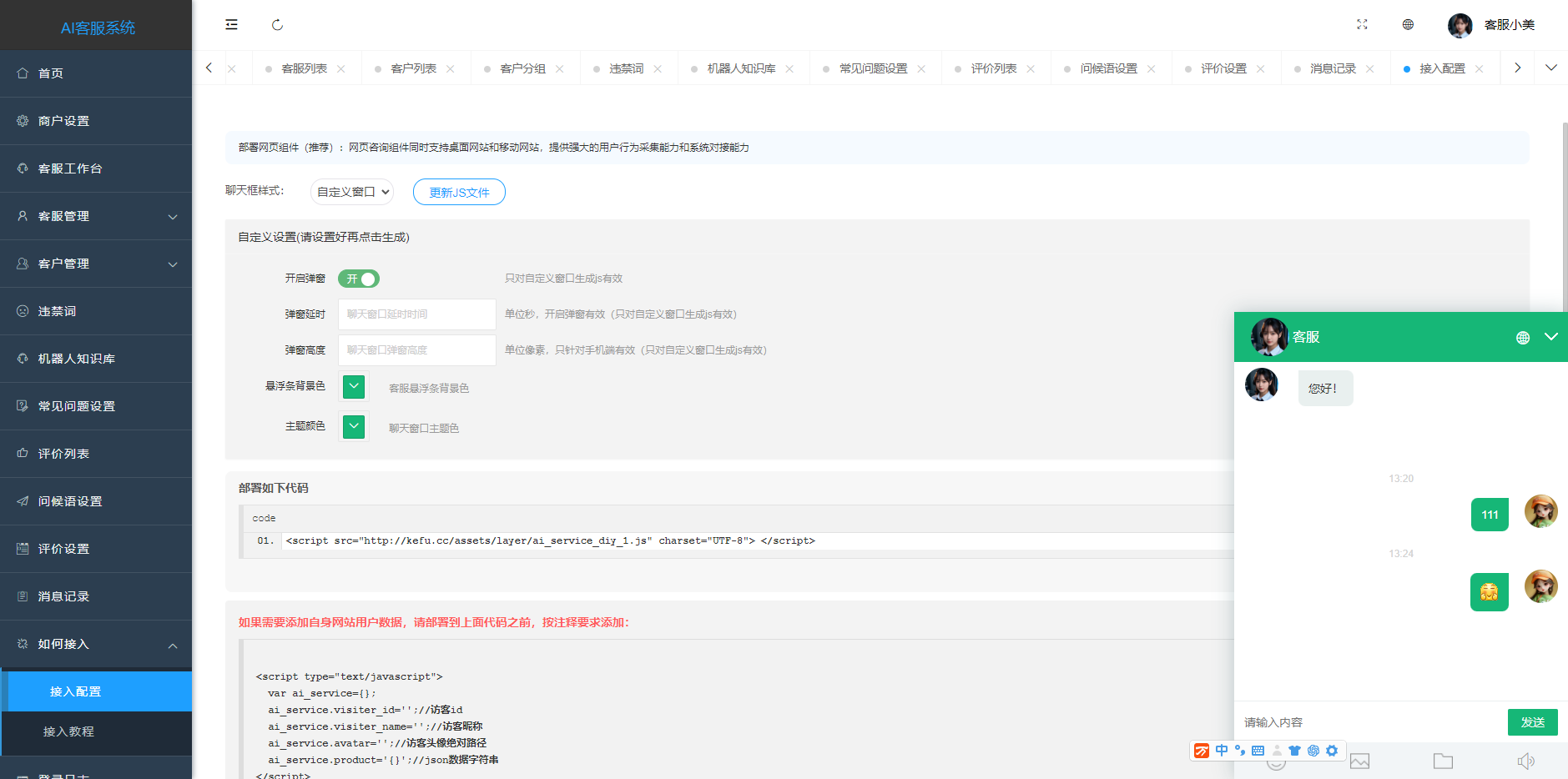Click the fullscreen icon in the header
1568x779 pixels.
tap(1362, 25)
